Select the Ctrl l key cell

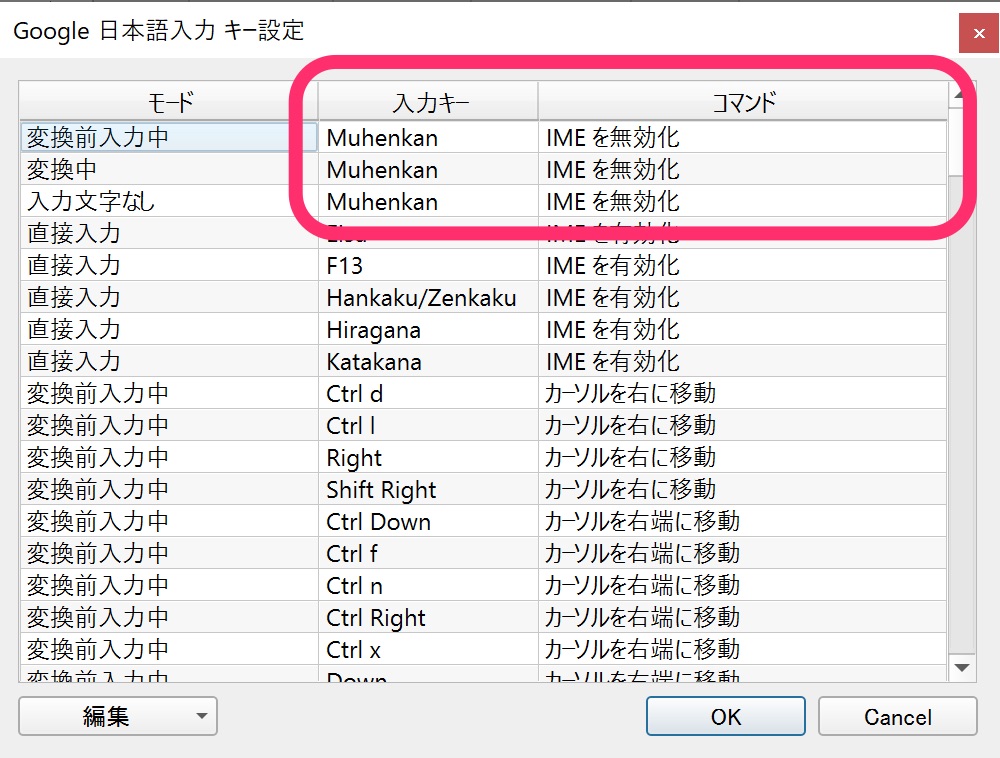tap(429, 425)
